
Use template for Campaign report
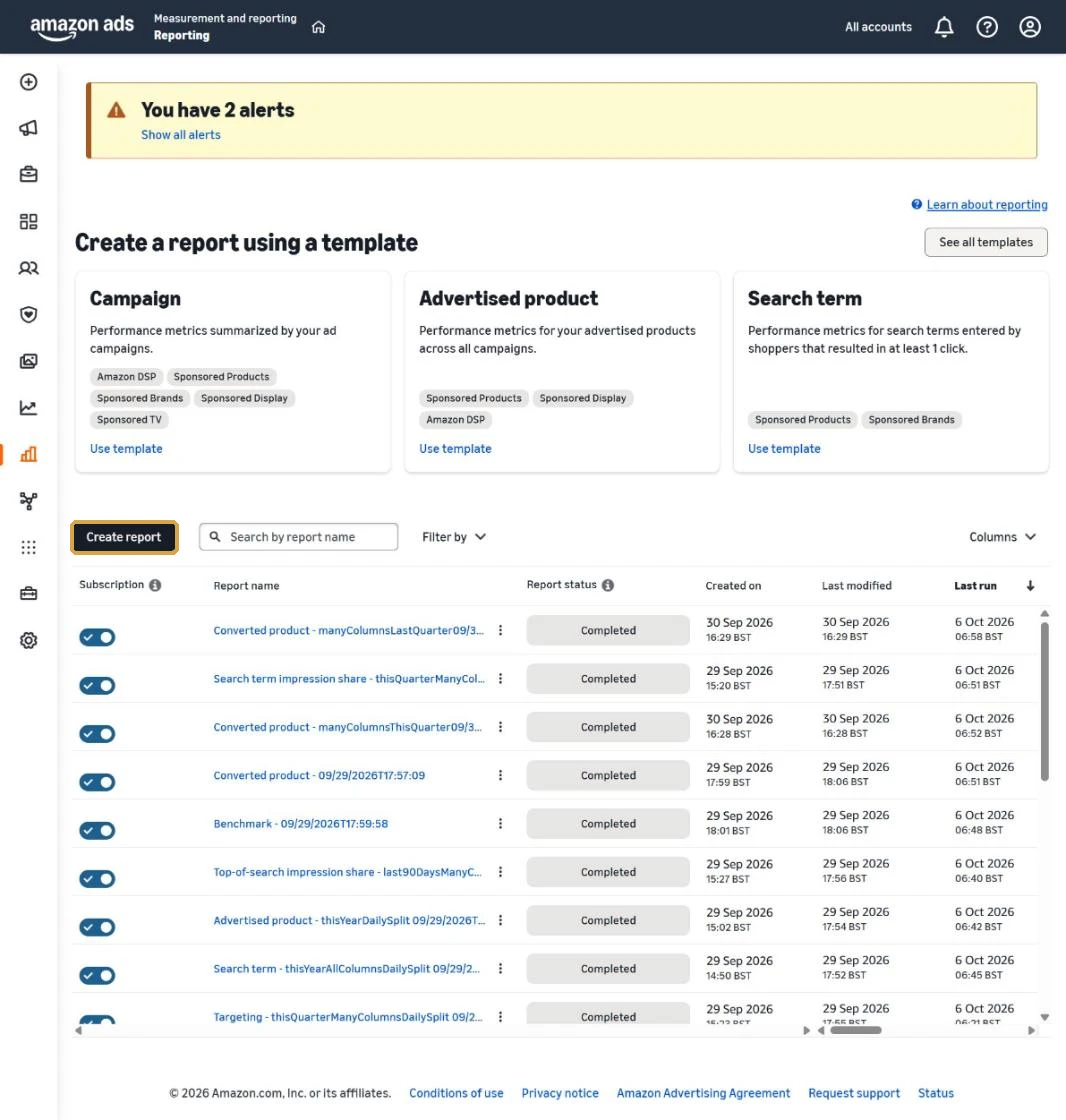(126, 449)
